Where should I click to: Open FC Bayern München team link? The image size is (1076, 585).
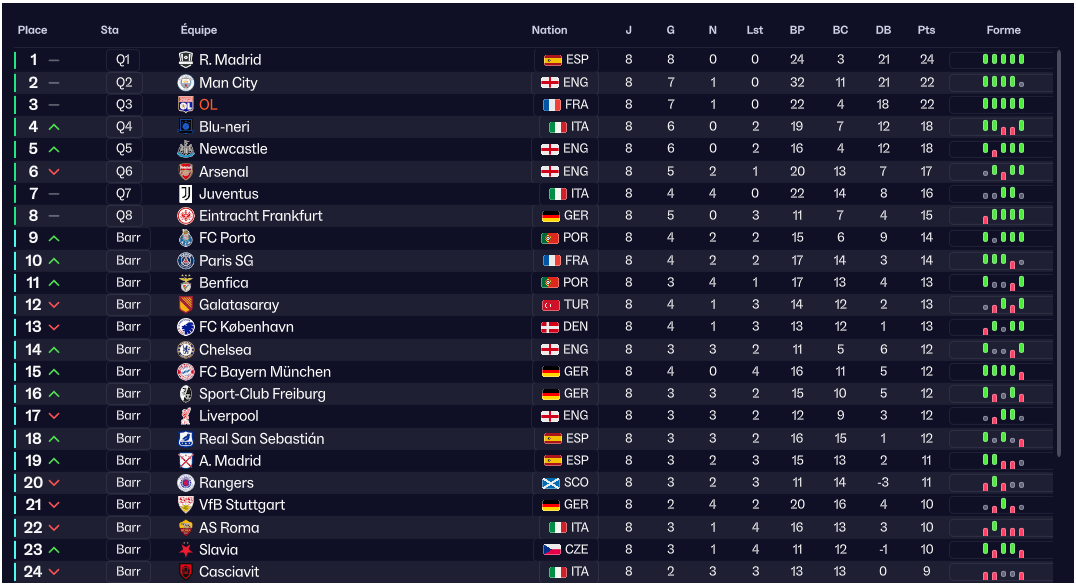pyautogui.click(x=264, y=372)
